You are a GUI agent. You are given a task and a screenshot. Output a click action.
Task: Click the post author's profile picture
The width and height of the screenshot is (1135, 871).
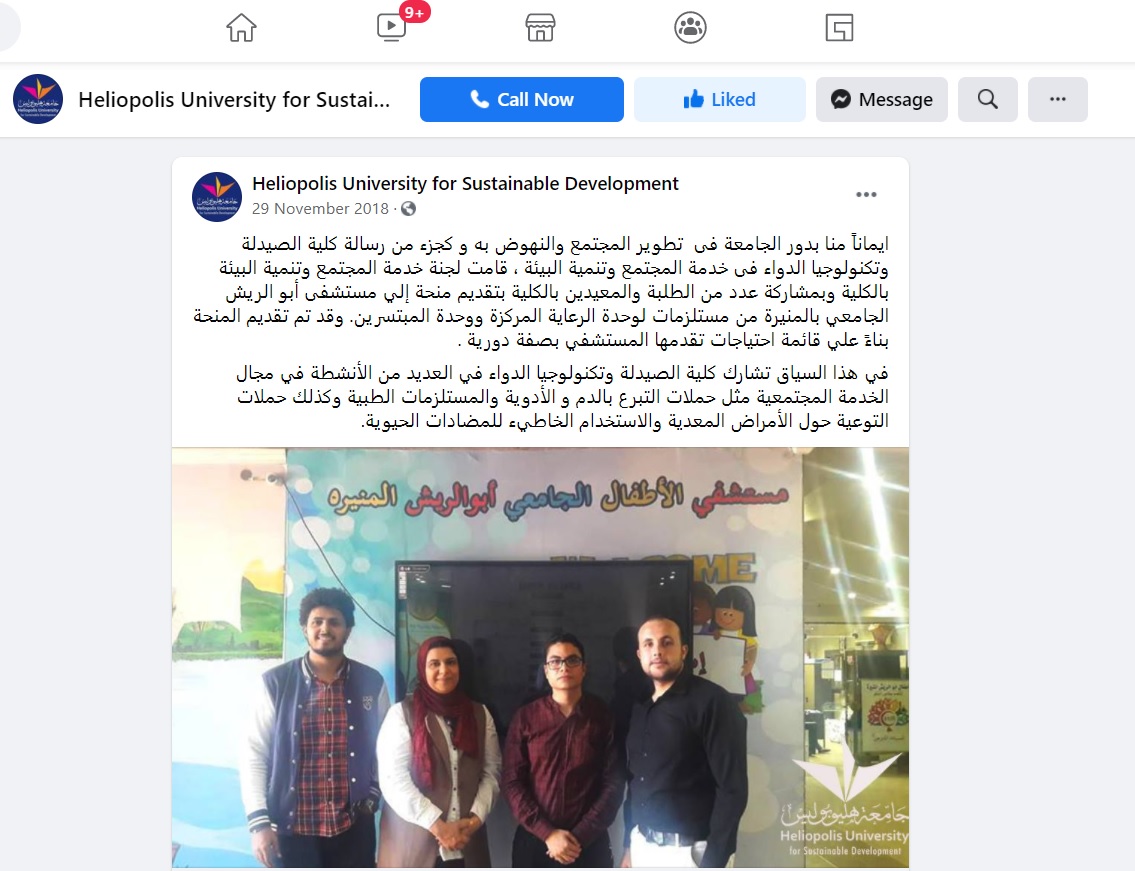click(216, 196)
